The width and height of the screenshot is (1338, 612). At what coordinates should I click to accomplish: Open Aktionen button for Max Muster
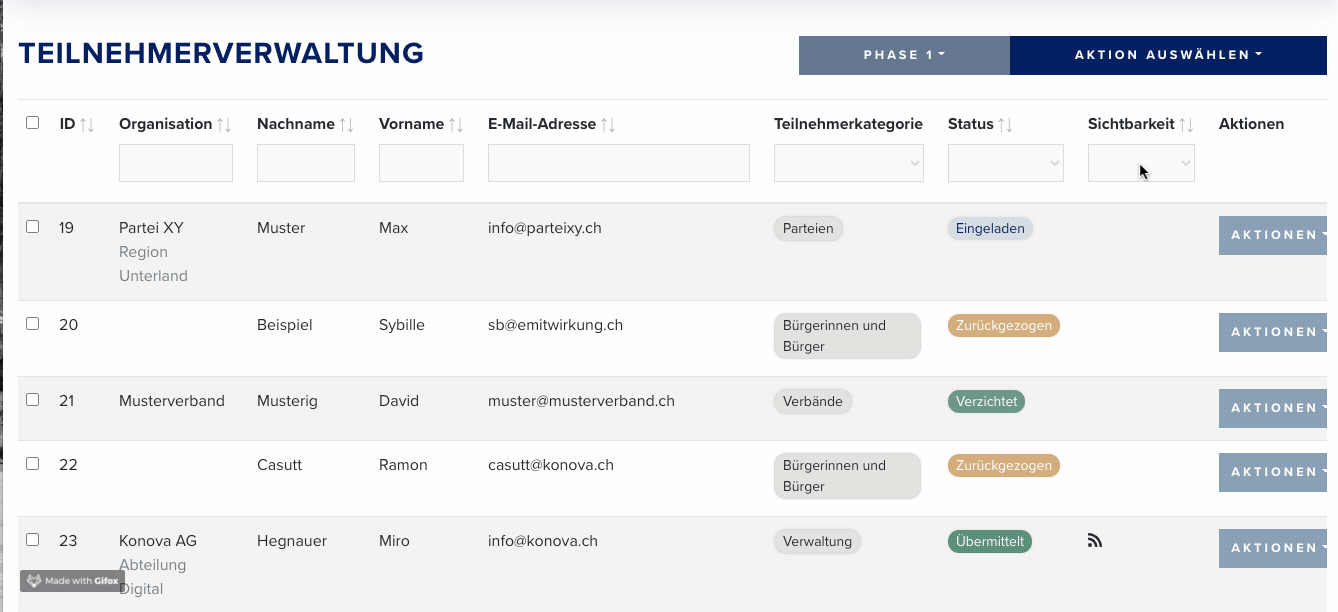(x=1278, y=235)
